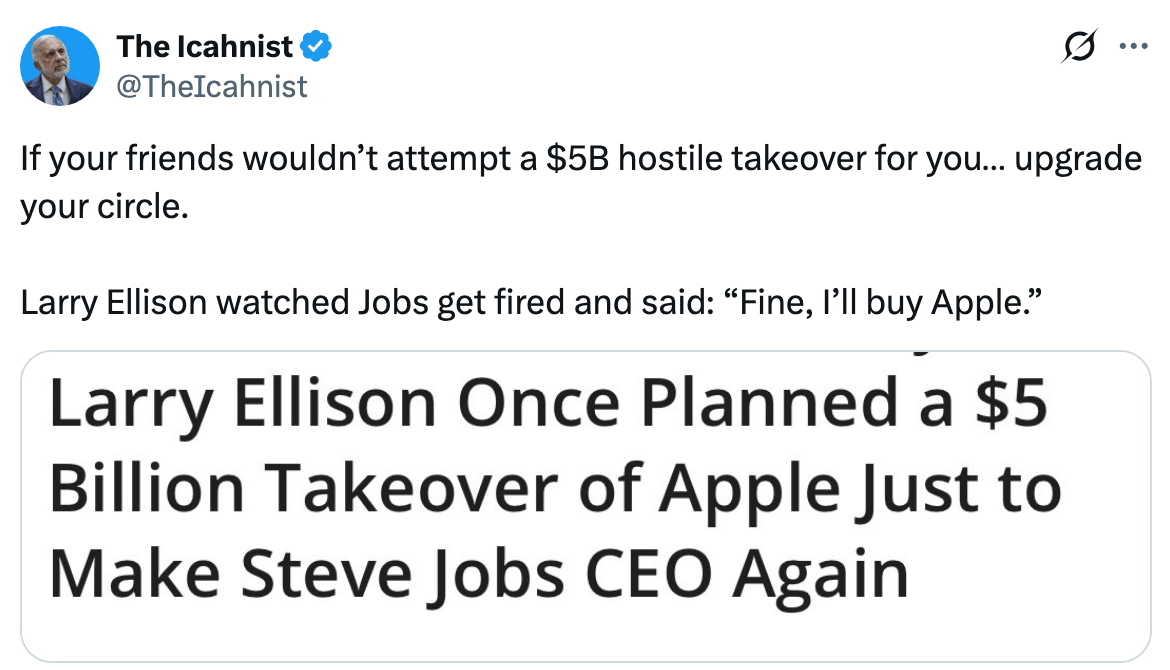Click the blue verified checkmark badge

[318, 46]
